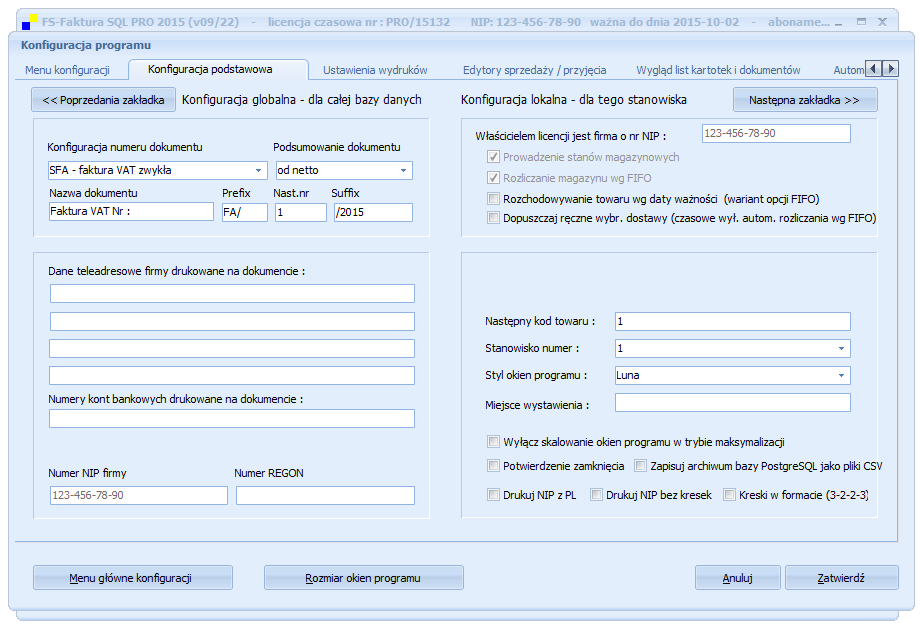Viewport: 920px width, 627px height.
Task: Click the Numer REGON field
Action: tap(325, 495)
